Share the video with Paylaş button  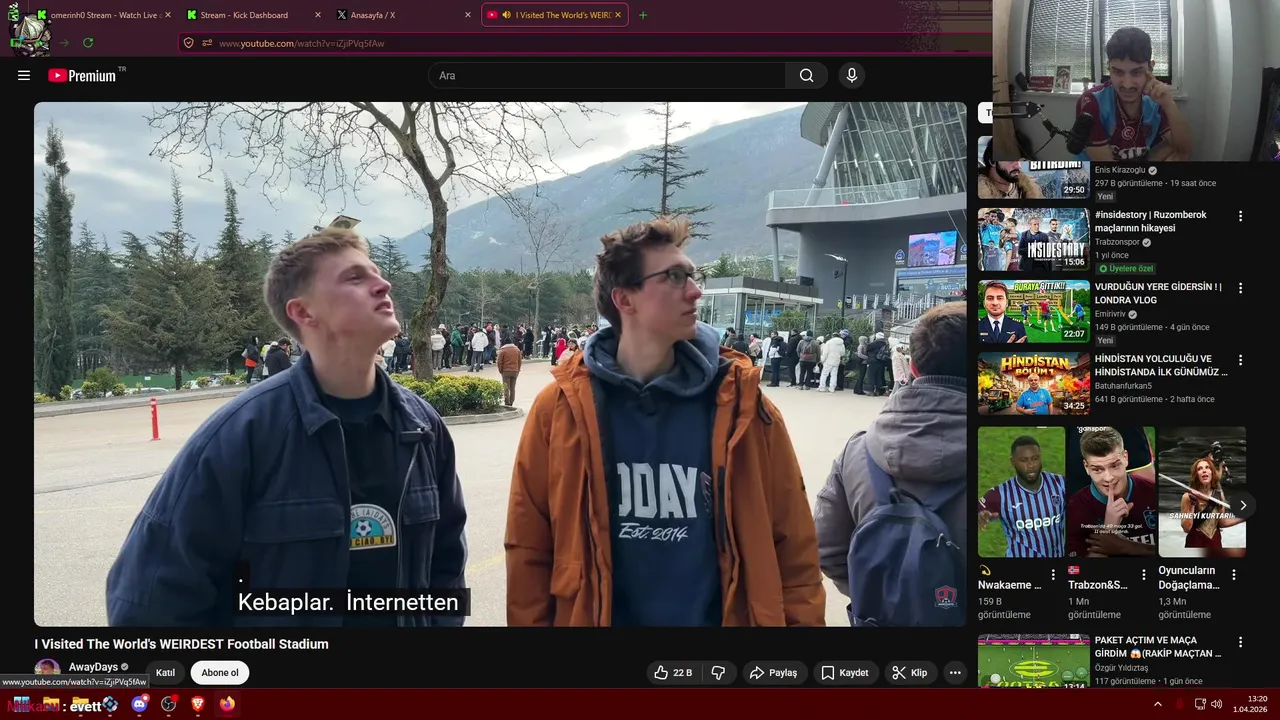pyautogui.click(x=774, y=673)
